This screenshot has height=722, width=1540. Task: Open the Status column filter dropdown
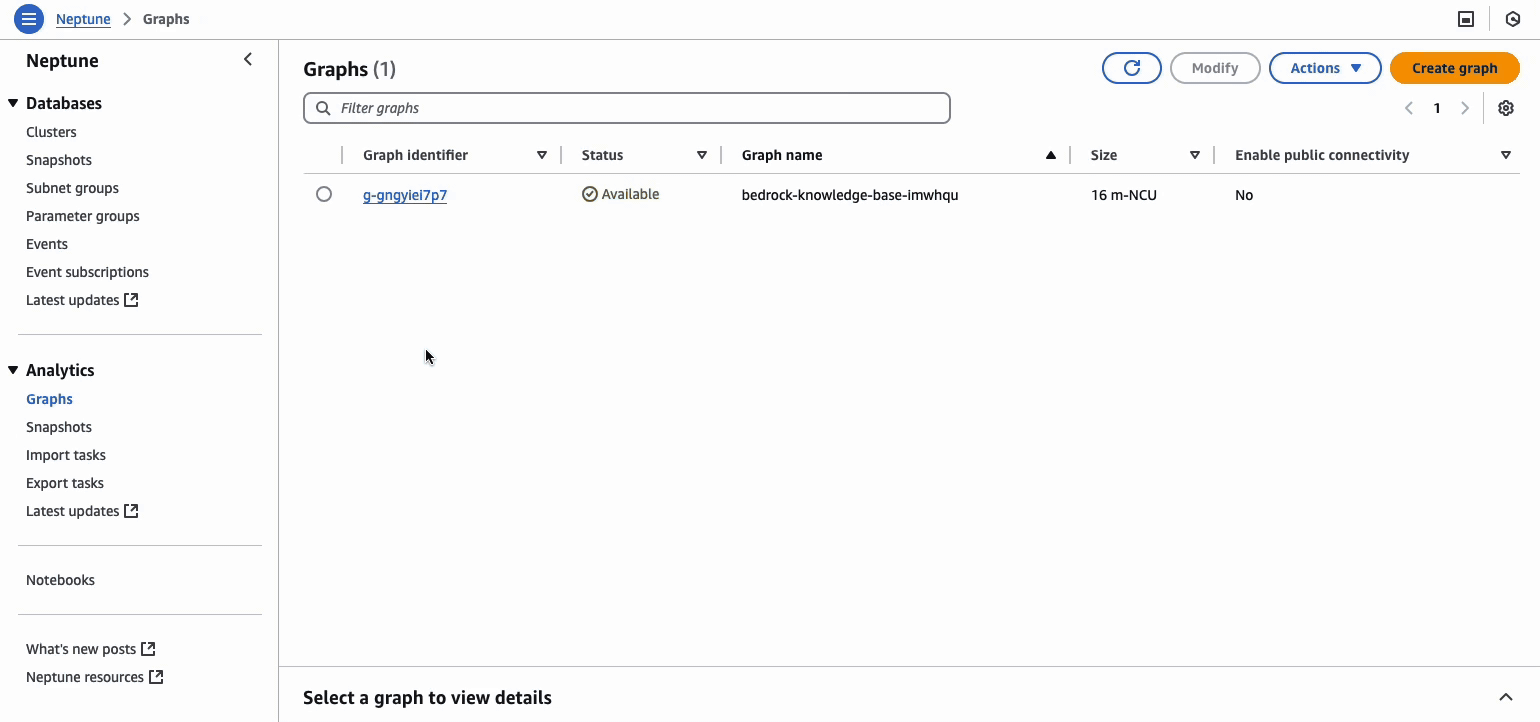tap(702, 155)
